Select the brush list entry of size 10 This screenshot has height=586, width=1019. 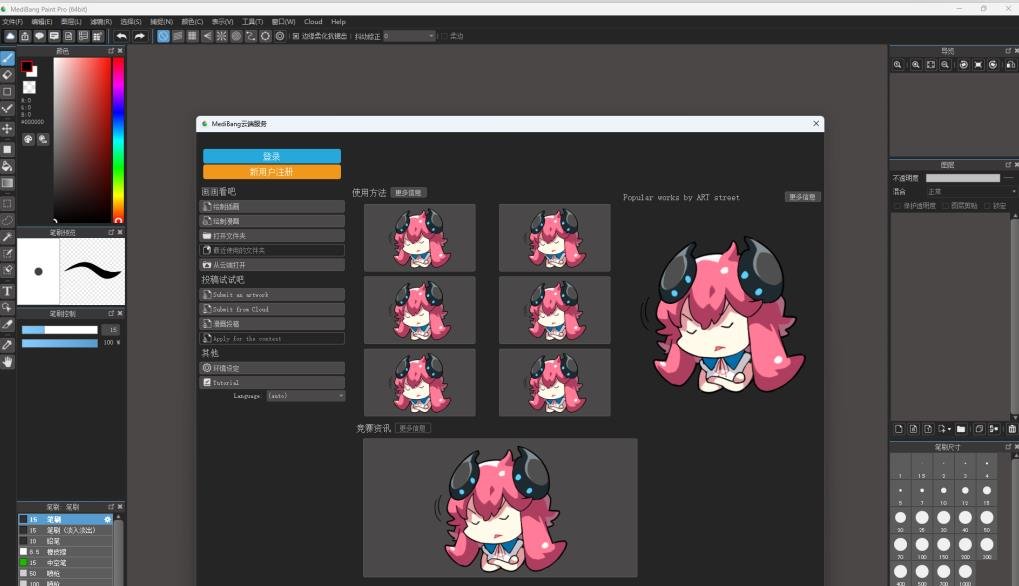[x=65, y=541]
